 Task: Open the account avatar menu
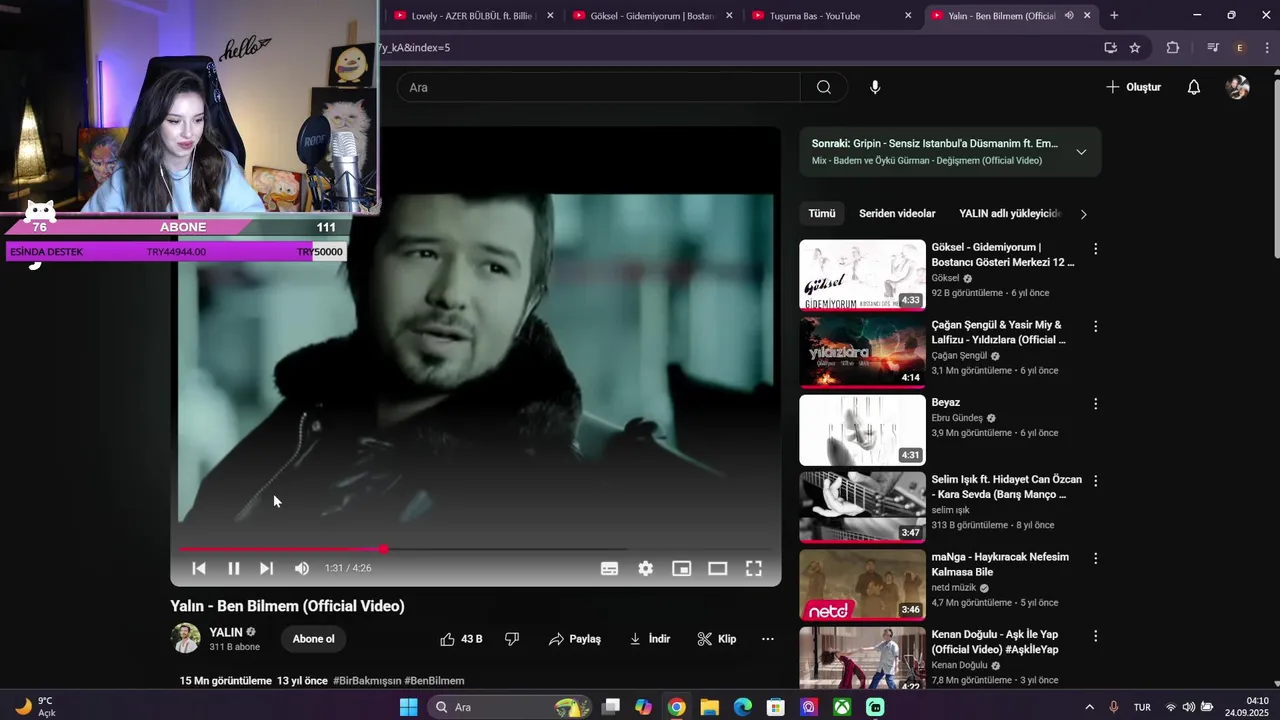(x=1238, y=87)
